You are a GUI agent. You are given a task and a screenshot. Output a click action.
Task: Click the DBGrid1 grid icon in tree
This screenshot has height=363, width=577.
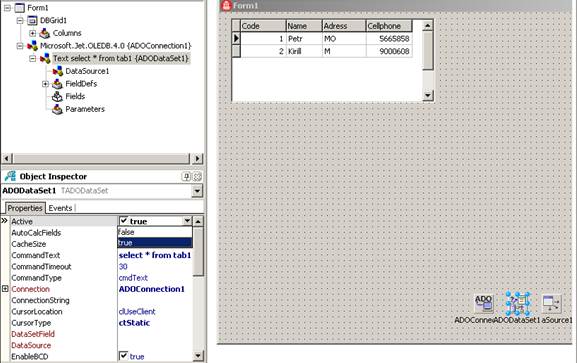pos(32,21)
